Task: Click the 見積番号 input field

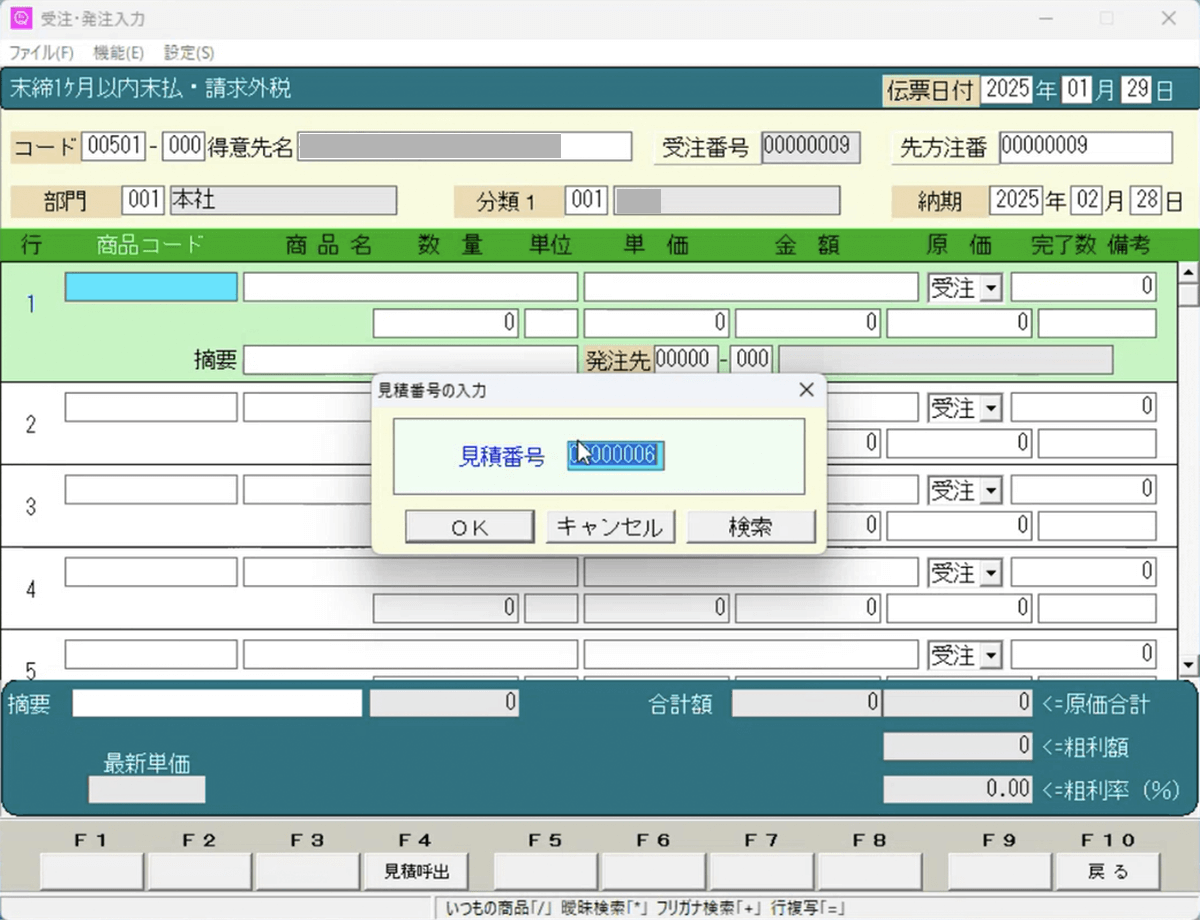Action: [617, 456]
